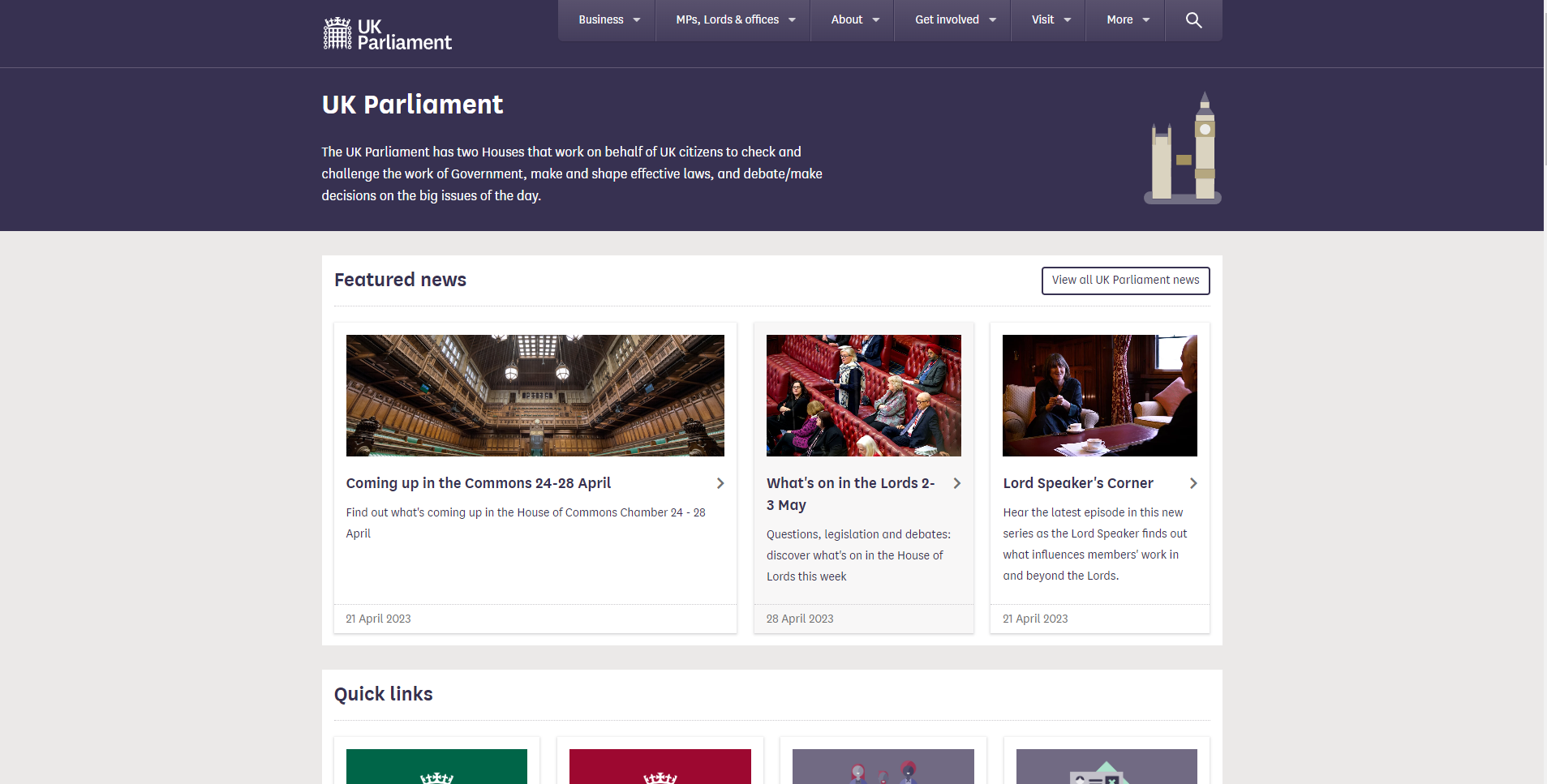The width and height of the screenshot is (1547, 784).
Task: Click View all UK Parliament news button
Action: [1125, 281]
